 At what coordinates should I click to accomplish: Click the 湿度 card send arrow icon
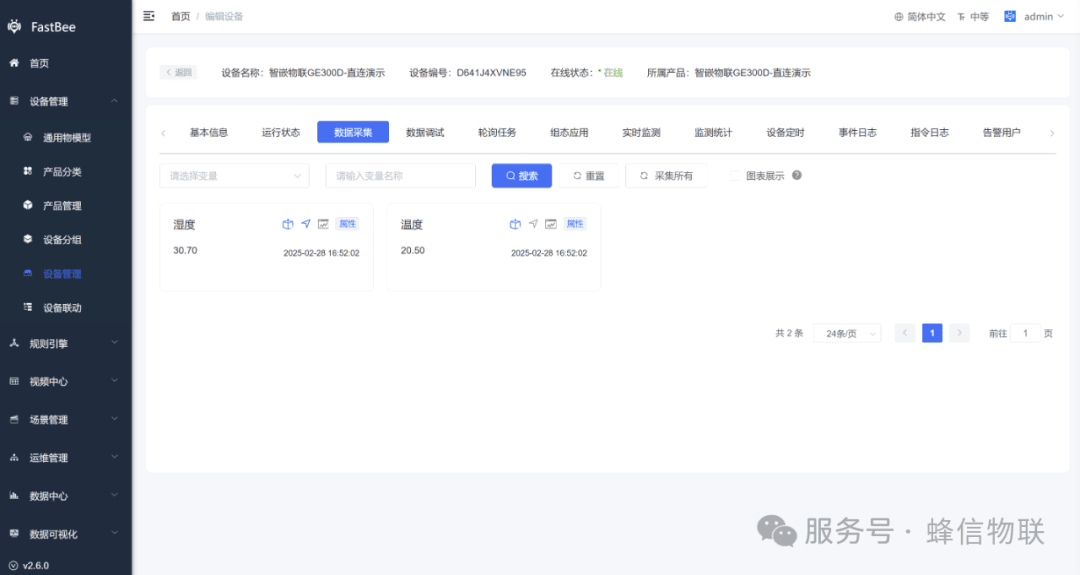306,224
